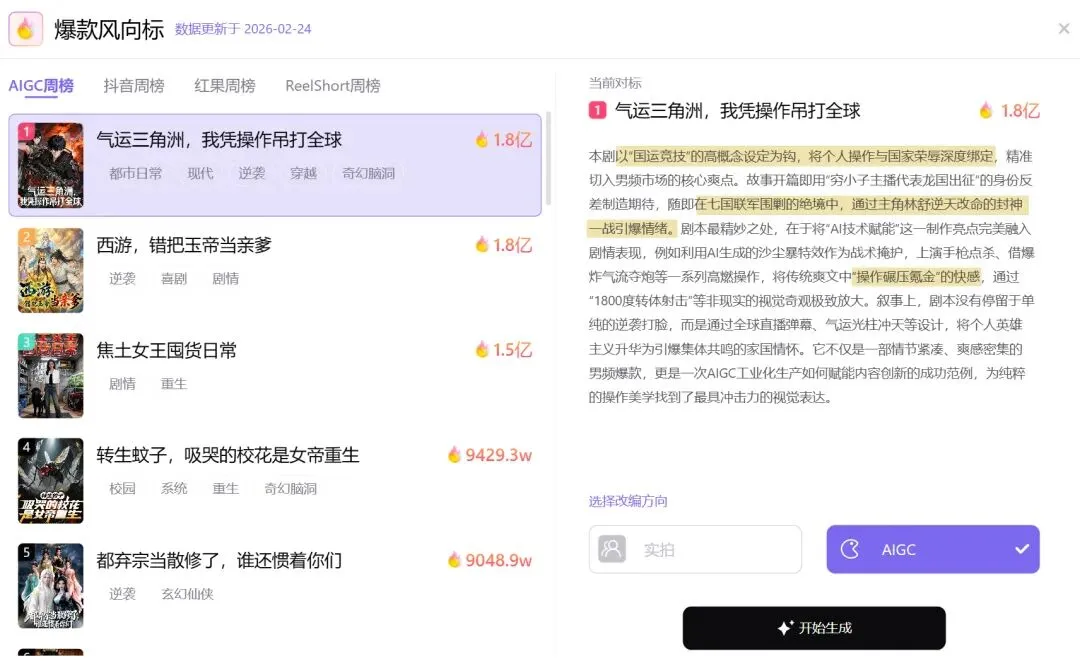Click the person icon in 实拍 option
This screenshot has height=661, width=1080.
pyautogui.click(x=612, y=549)
